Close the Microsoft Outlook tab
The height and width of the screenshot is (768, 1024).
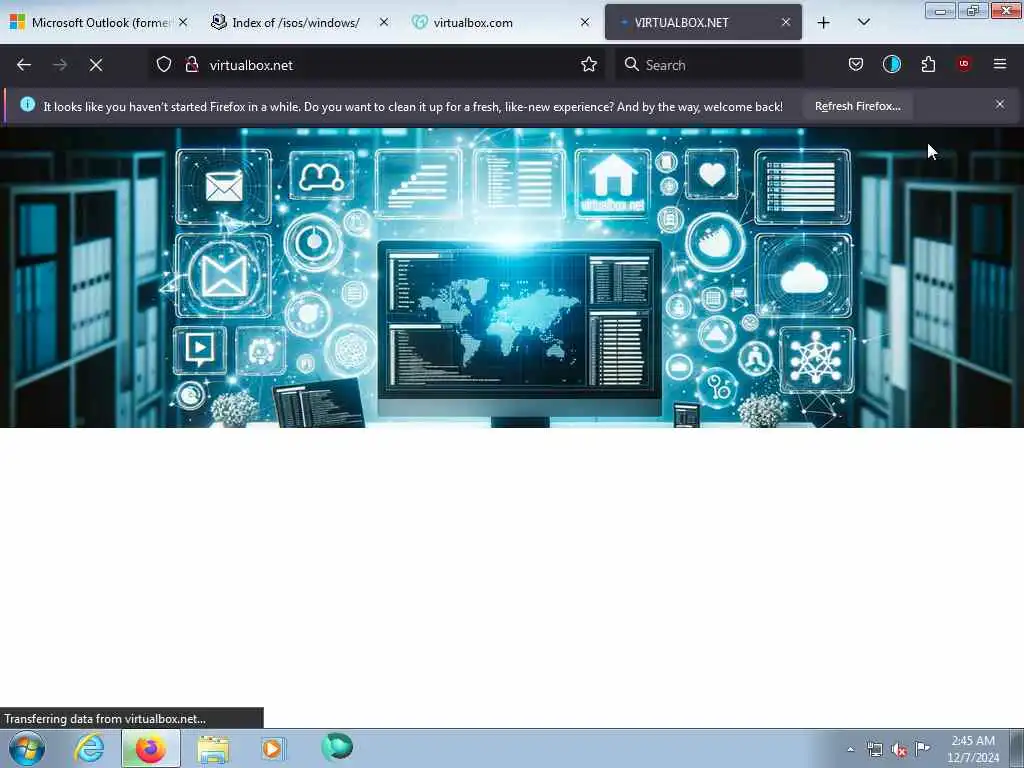click(184, 22)
